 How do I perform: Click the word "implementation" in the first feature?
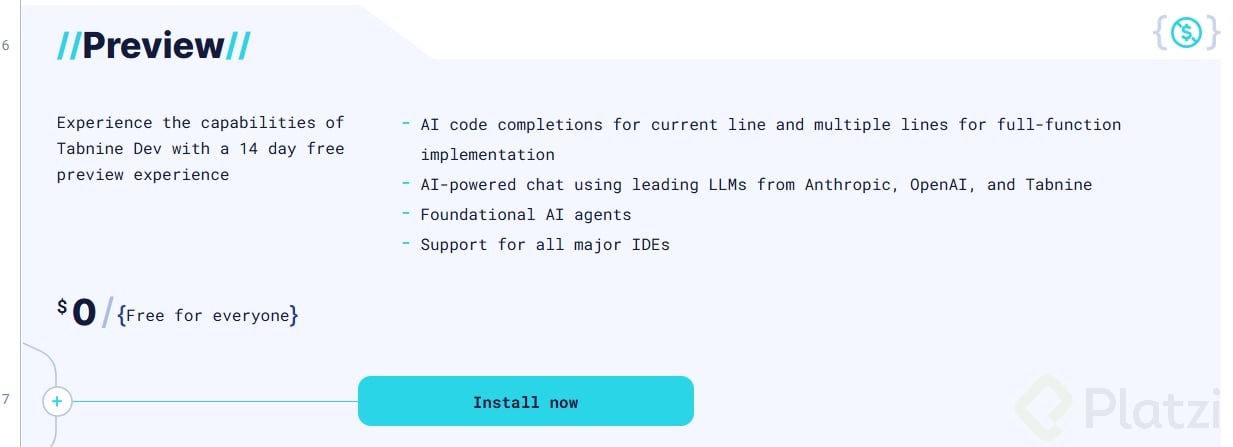click(487, 155)
